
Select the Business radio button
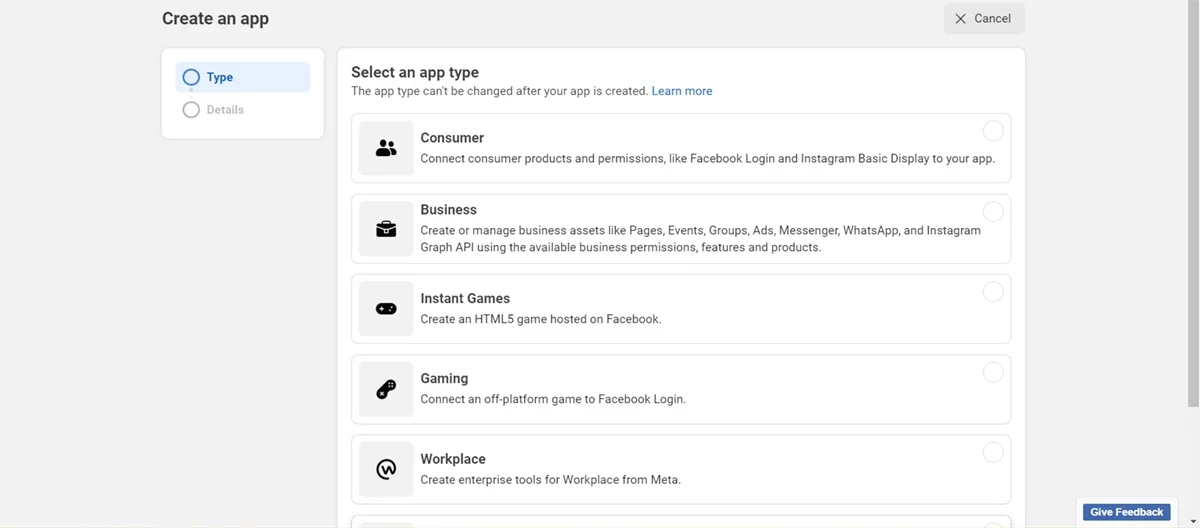coord(993,212)
